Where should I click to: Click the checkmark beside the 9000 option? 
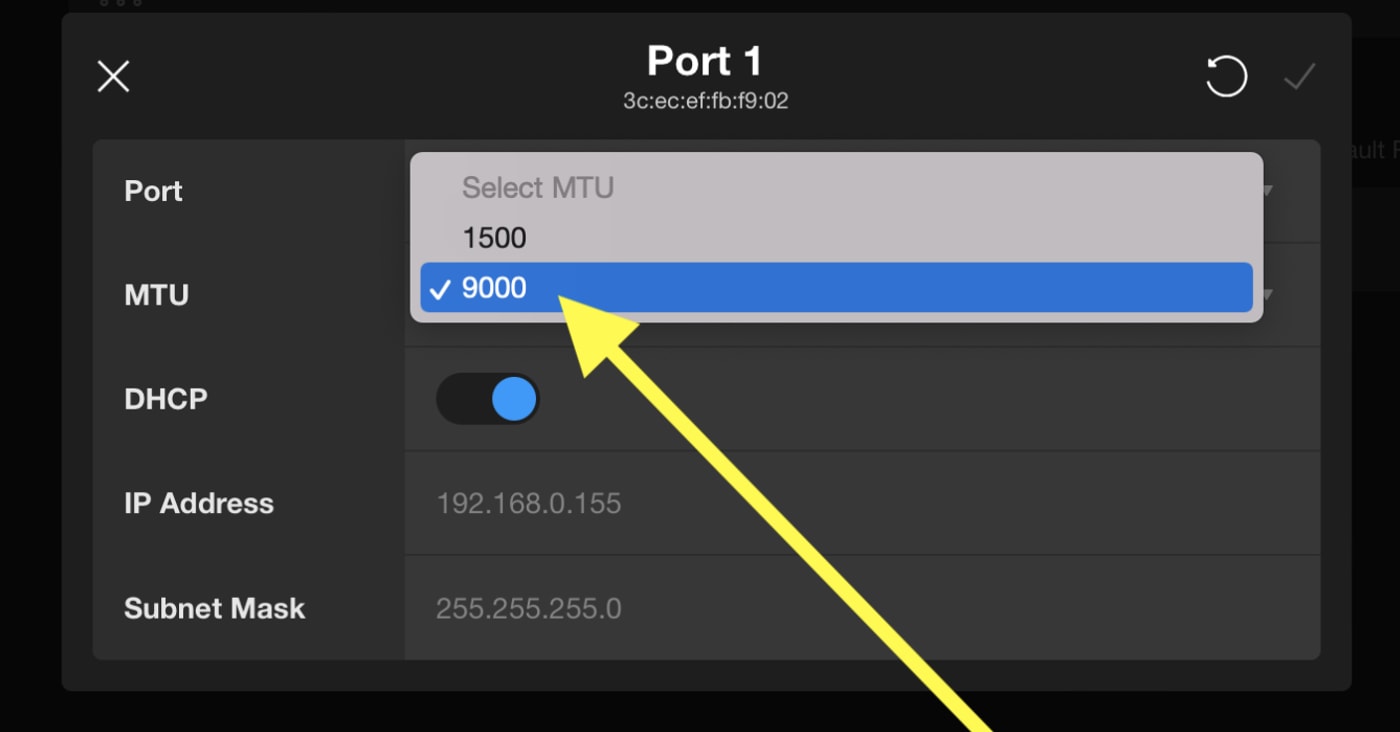coord(439,289)
